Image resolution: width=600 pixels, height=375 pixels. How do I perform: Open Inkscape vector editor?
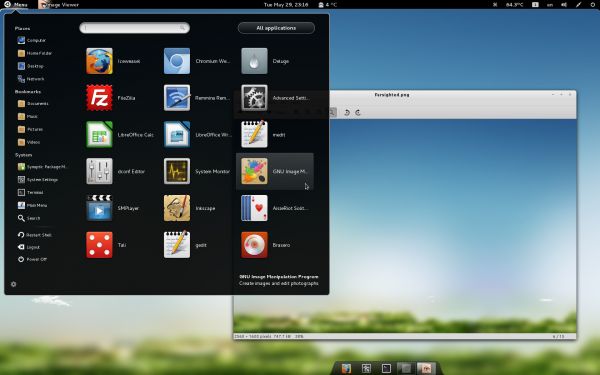point(177,208)
